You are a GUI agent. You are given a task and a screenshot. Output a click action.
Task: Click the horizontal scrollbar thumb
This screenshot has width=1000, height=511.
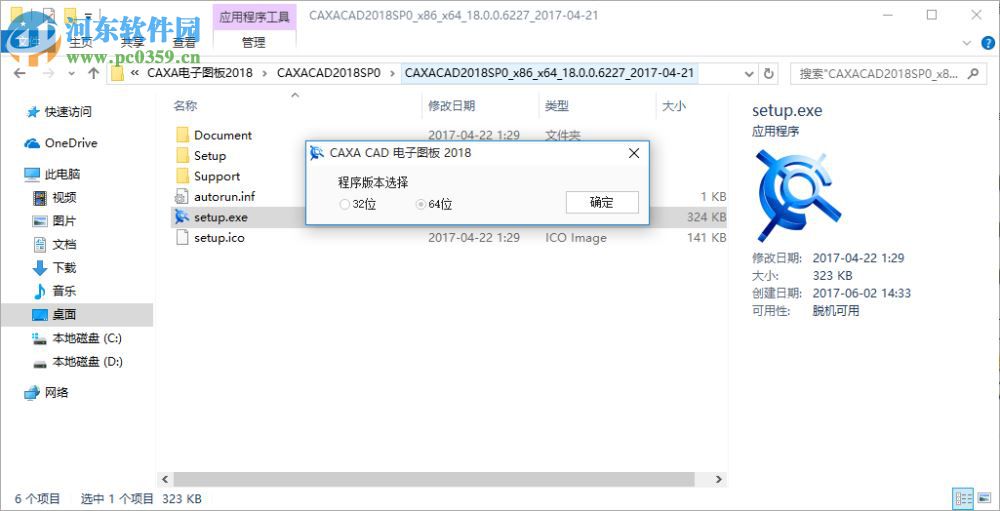[x=434, y=479]
